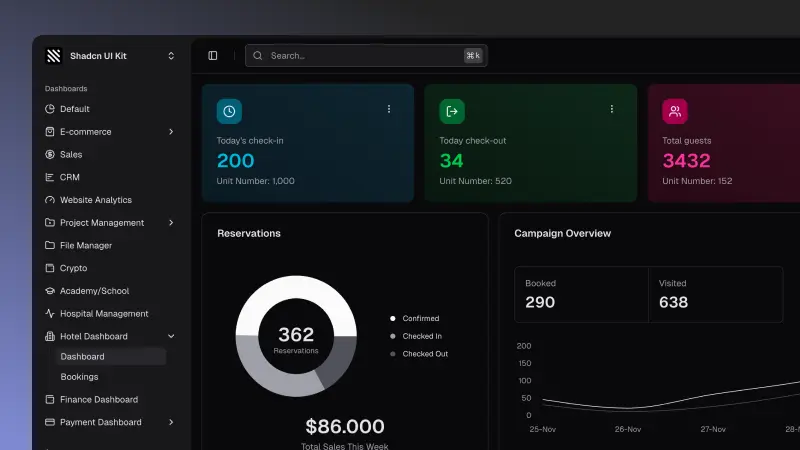
Task: Click the Checked Out legend dot
Action: coord(392,354)
